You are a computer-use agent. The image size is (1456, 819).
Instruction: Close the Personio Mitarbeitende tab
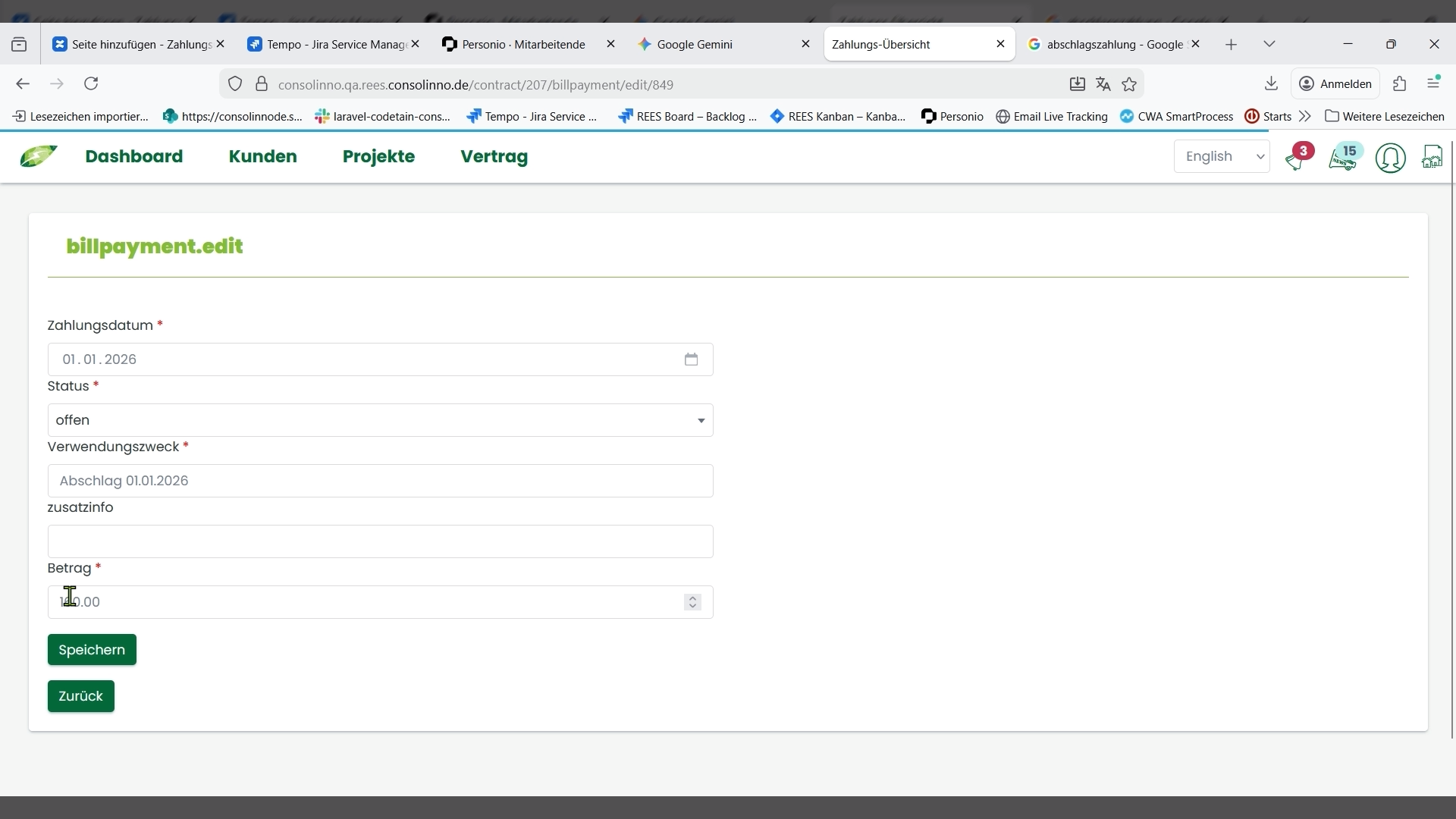610,45
